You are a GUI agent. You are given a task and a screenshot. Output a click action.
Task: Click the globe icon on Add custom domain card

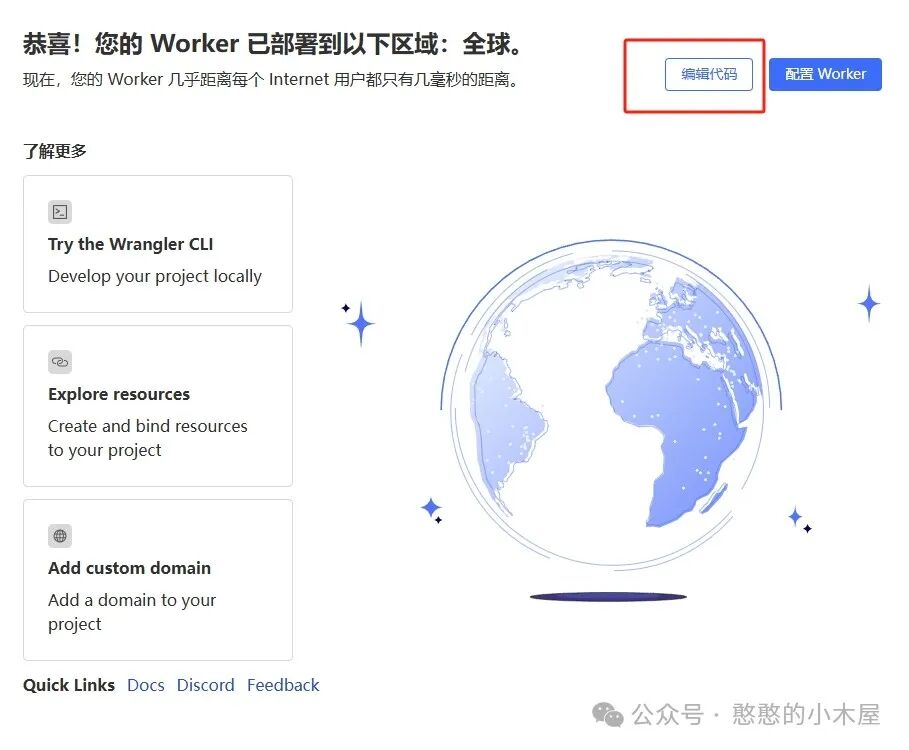[59, 535]
